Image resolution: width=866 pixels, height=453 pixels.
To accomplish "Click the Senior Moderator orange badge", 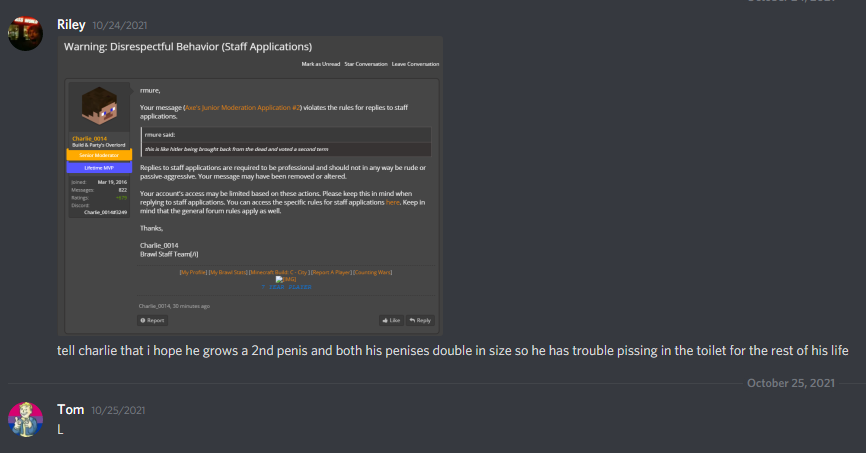I will 99,155.
